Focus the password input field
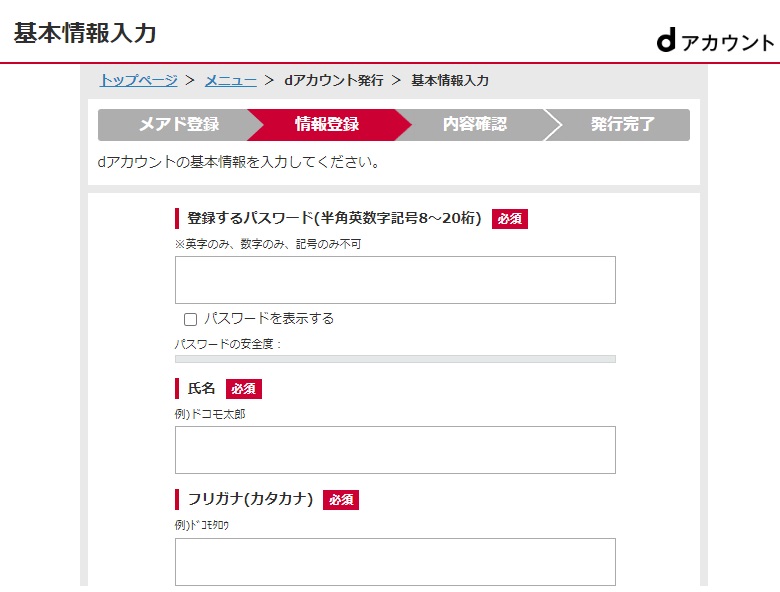The height and width of the screenshot is (592, 780). (395, 280)
